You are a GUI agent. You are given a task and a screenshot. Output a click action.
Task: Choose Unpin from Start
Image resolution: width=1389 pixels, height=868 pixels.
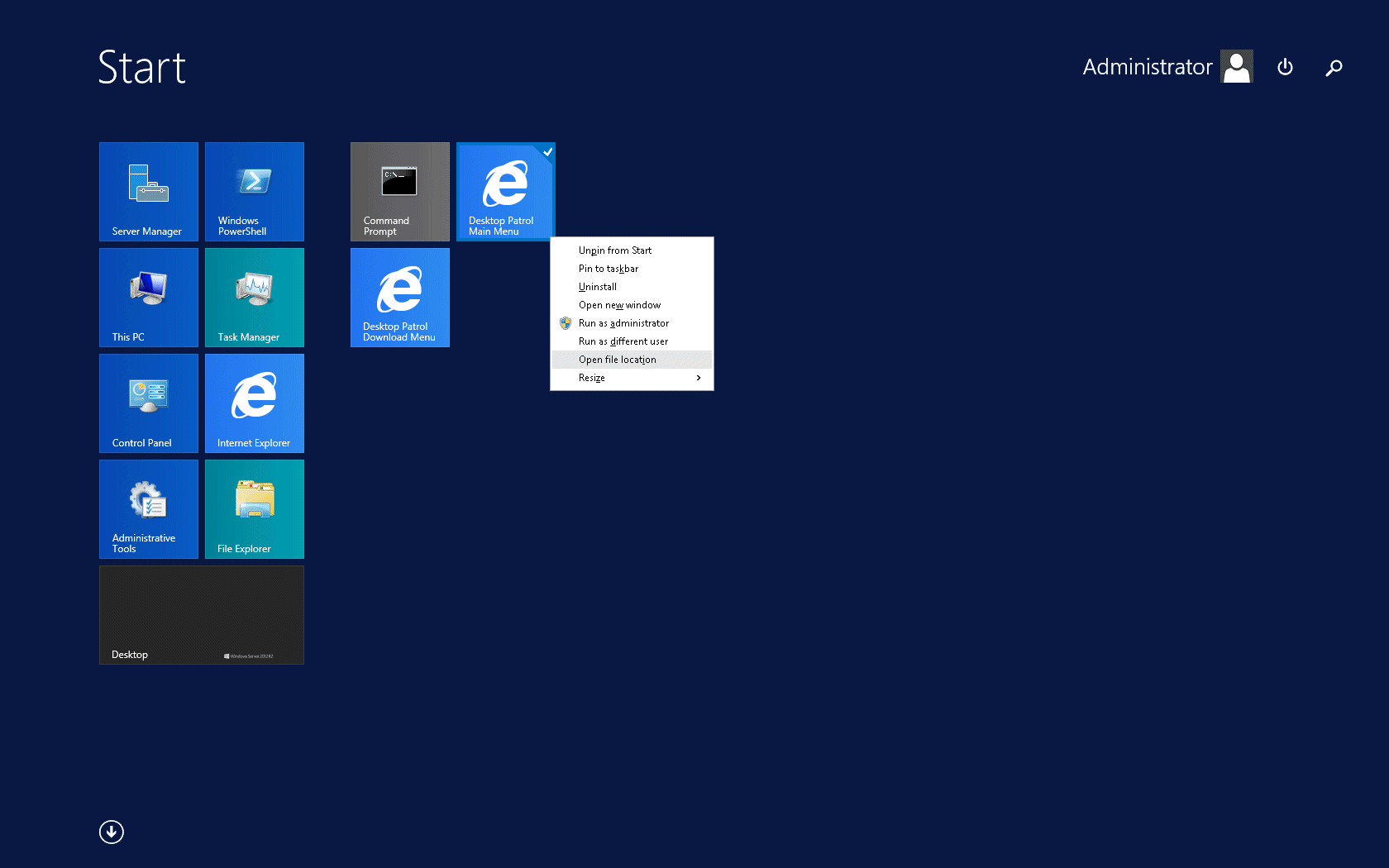pyautogui.click(x=632, y=250)
